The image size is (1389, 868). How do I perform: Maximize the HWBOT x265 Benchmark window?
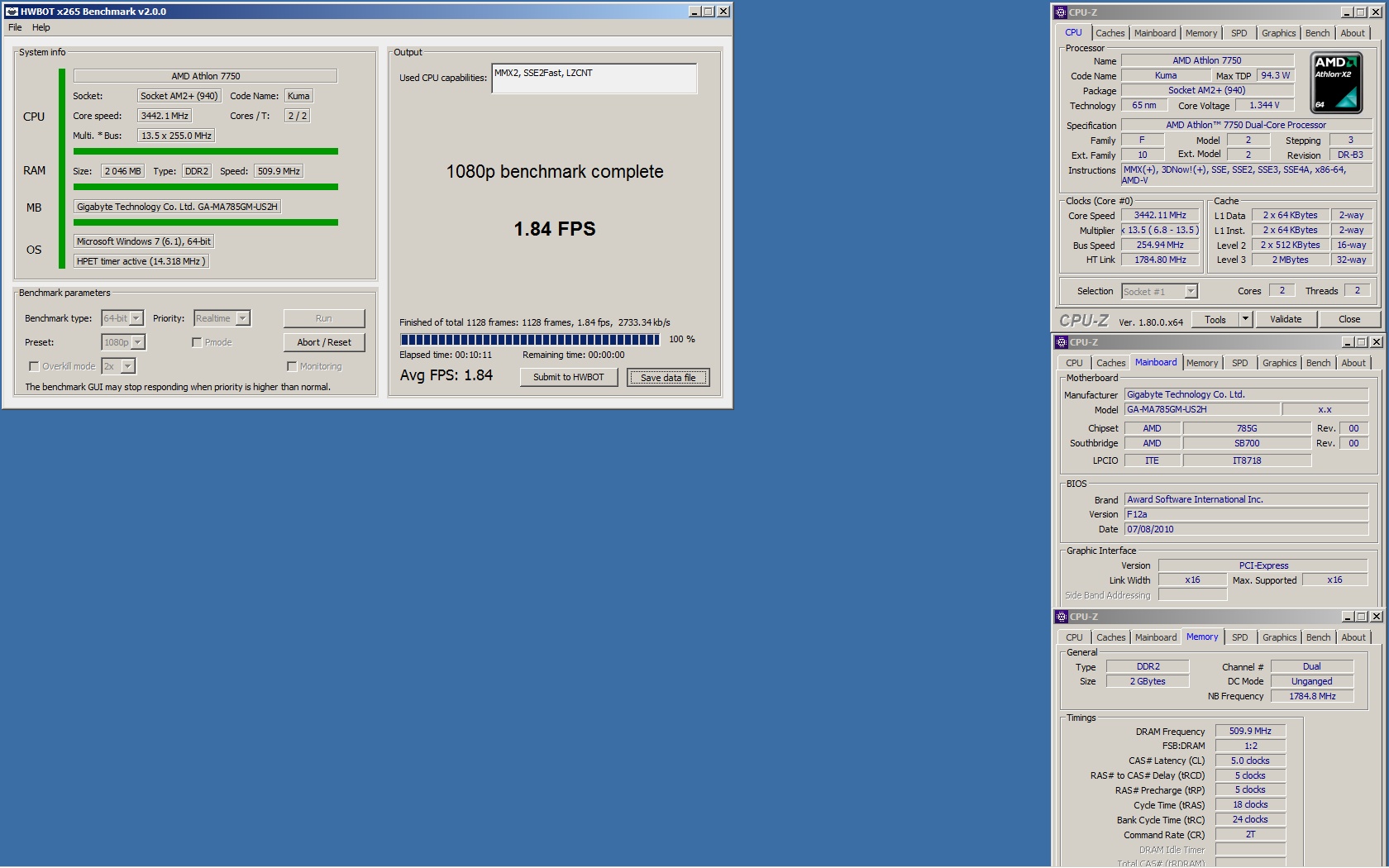tap(709, 12)
